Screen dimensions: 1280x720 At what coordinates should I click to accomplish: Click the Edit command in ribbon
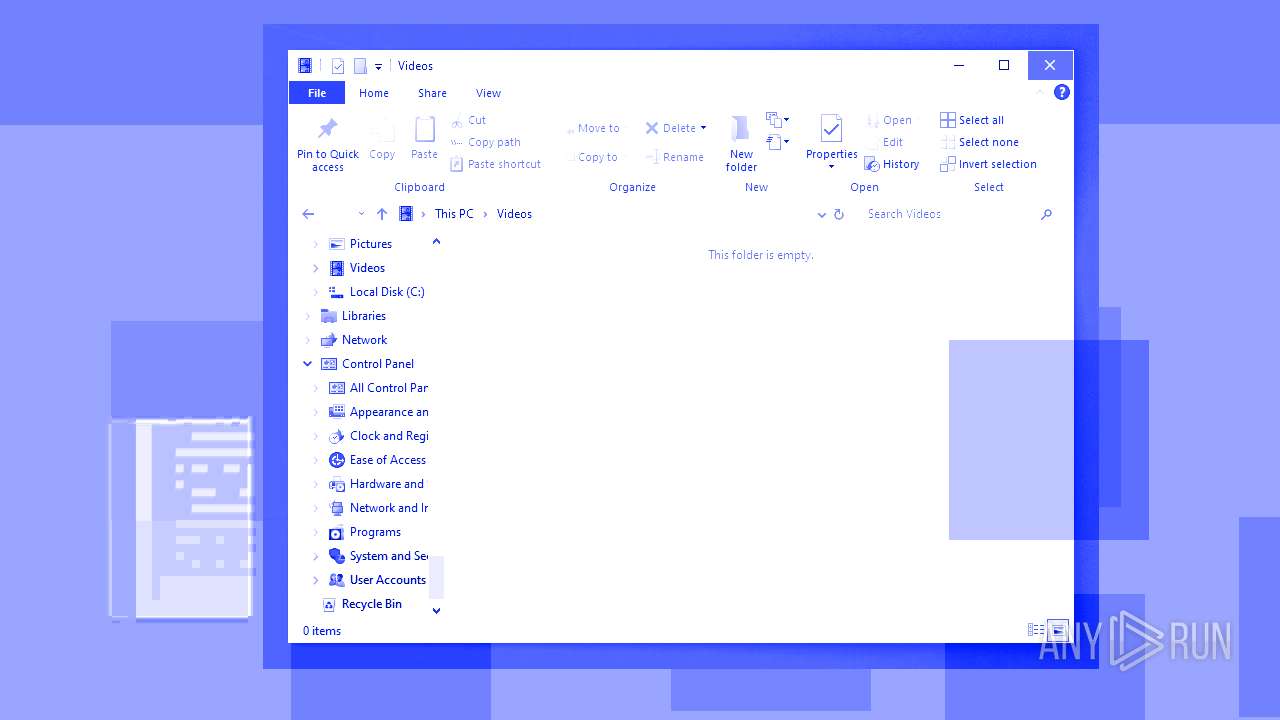point(884,142)
